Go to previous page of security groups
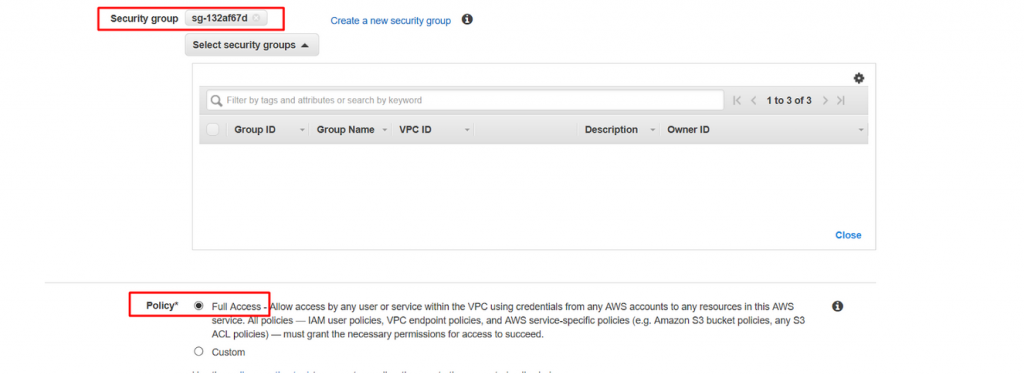 [753, 101]
